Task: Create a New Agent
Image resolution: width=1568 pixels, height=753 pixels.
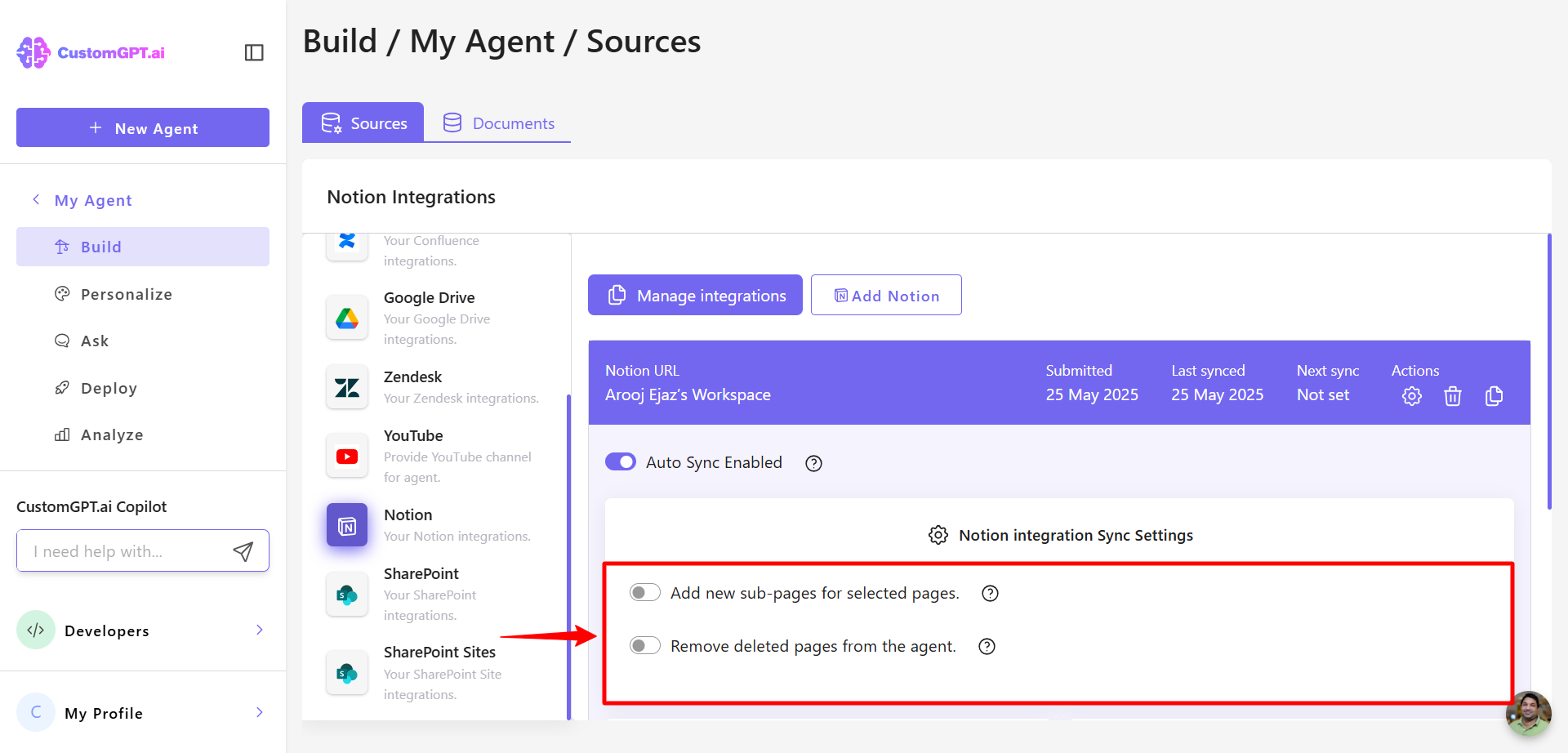Action: [x=143, y=127]
